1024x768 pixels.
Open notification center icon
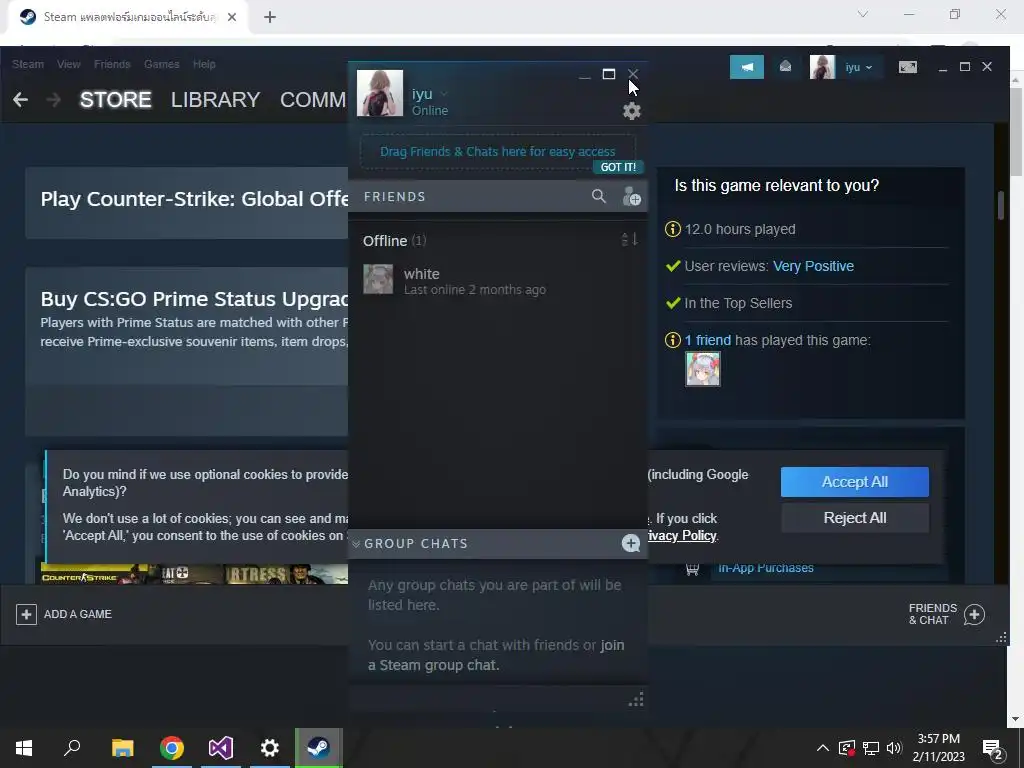pos(993,748)
